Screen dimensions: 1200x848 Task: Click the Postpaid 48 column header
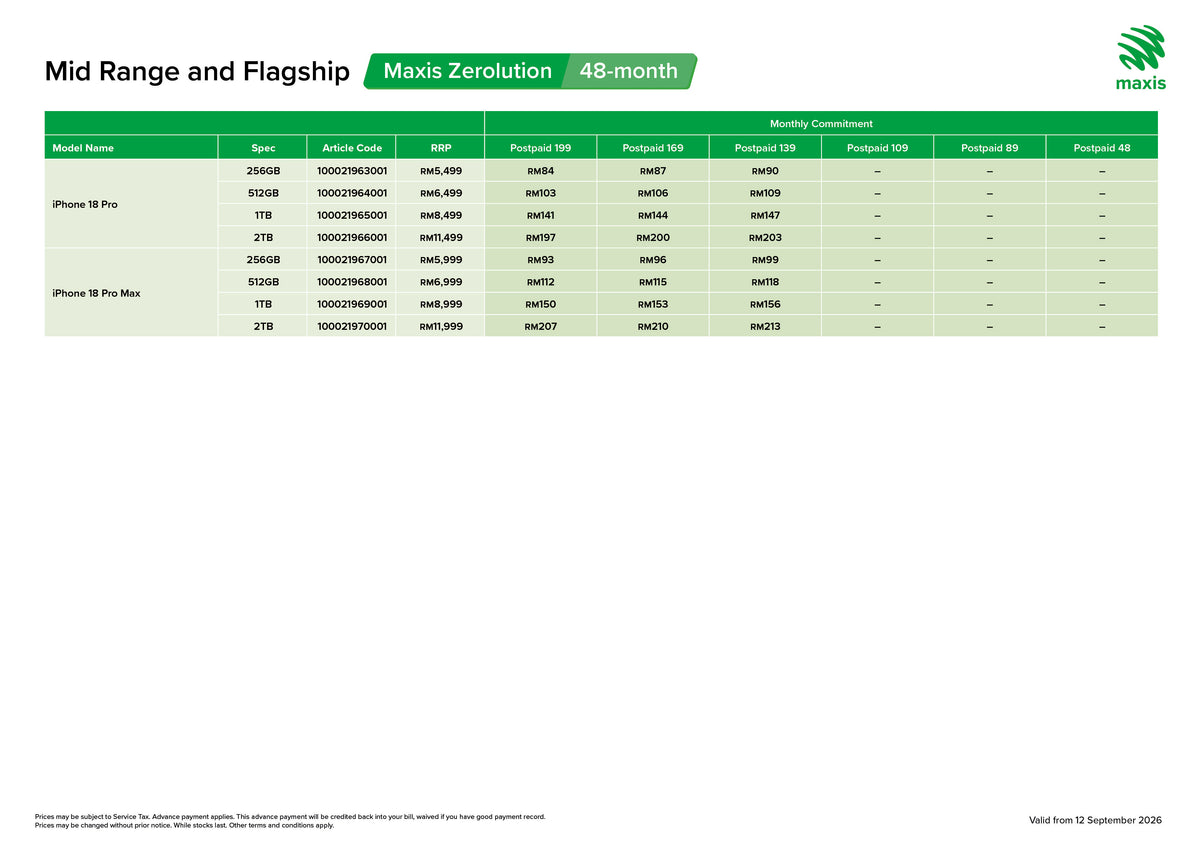(x=1102, y=148)
